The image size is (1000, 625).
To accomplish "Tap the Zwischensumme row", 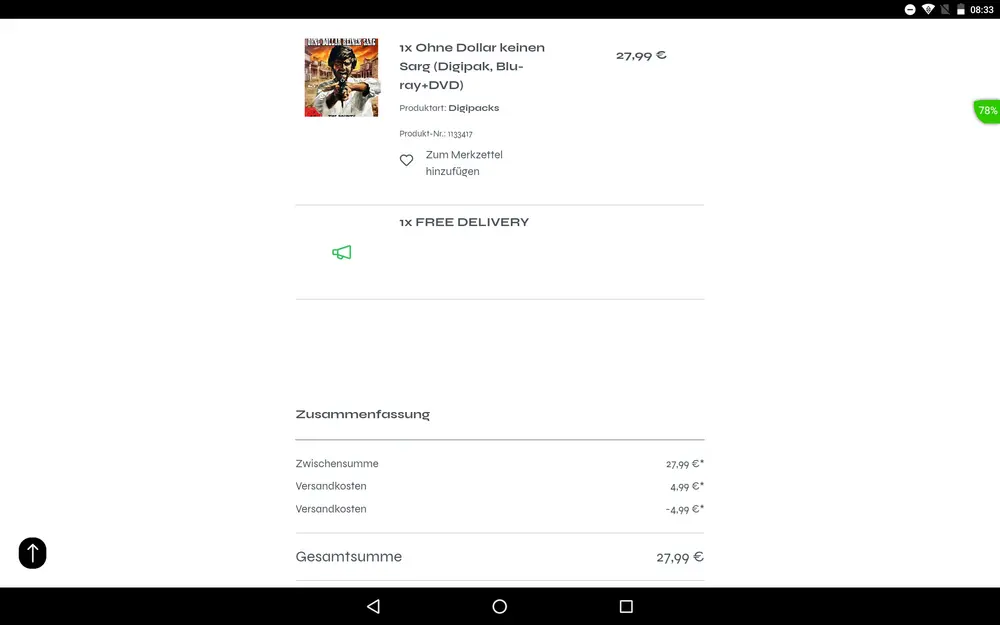I will (x=500, y=464).
